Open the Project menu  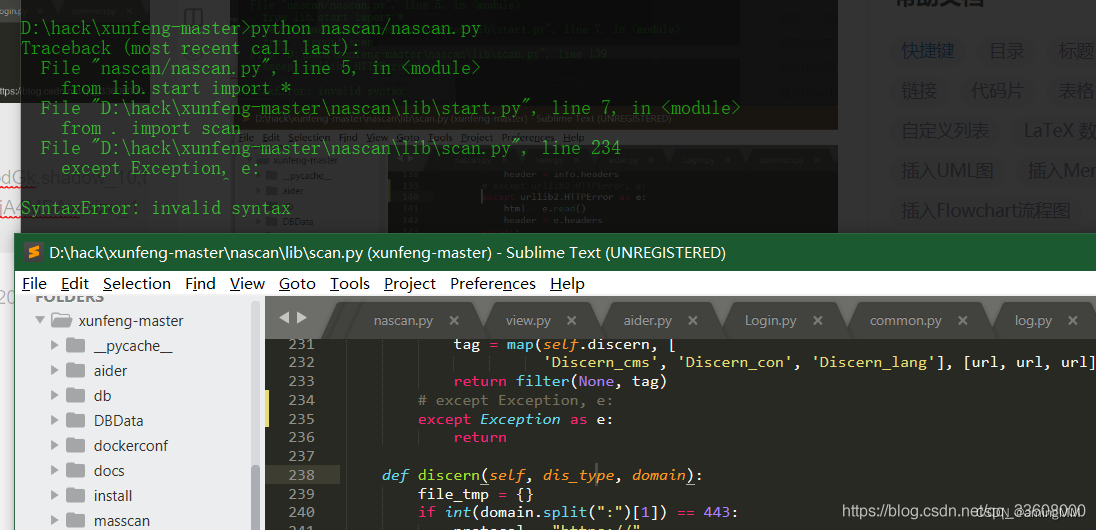pos(410,284)
